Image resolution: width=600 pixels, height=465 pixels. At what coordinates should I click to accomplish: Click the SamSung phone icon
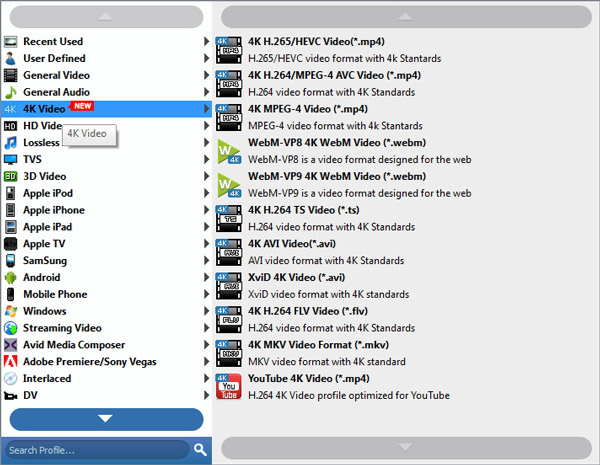[10, 260]
